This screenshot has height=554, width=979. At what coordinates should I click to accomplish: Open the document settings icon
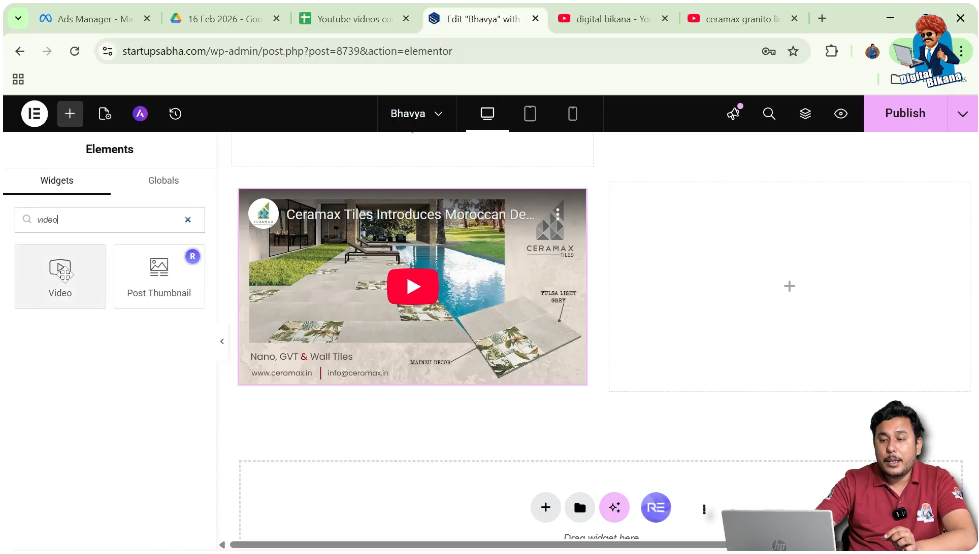coord(105,114)
